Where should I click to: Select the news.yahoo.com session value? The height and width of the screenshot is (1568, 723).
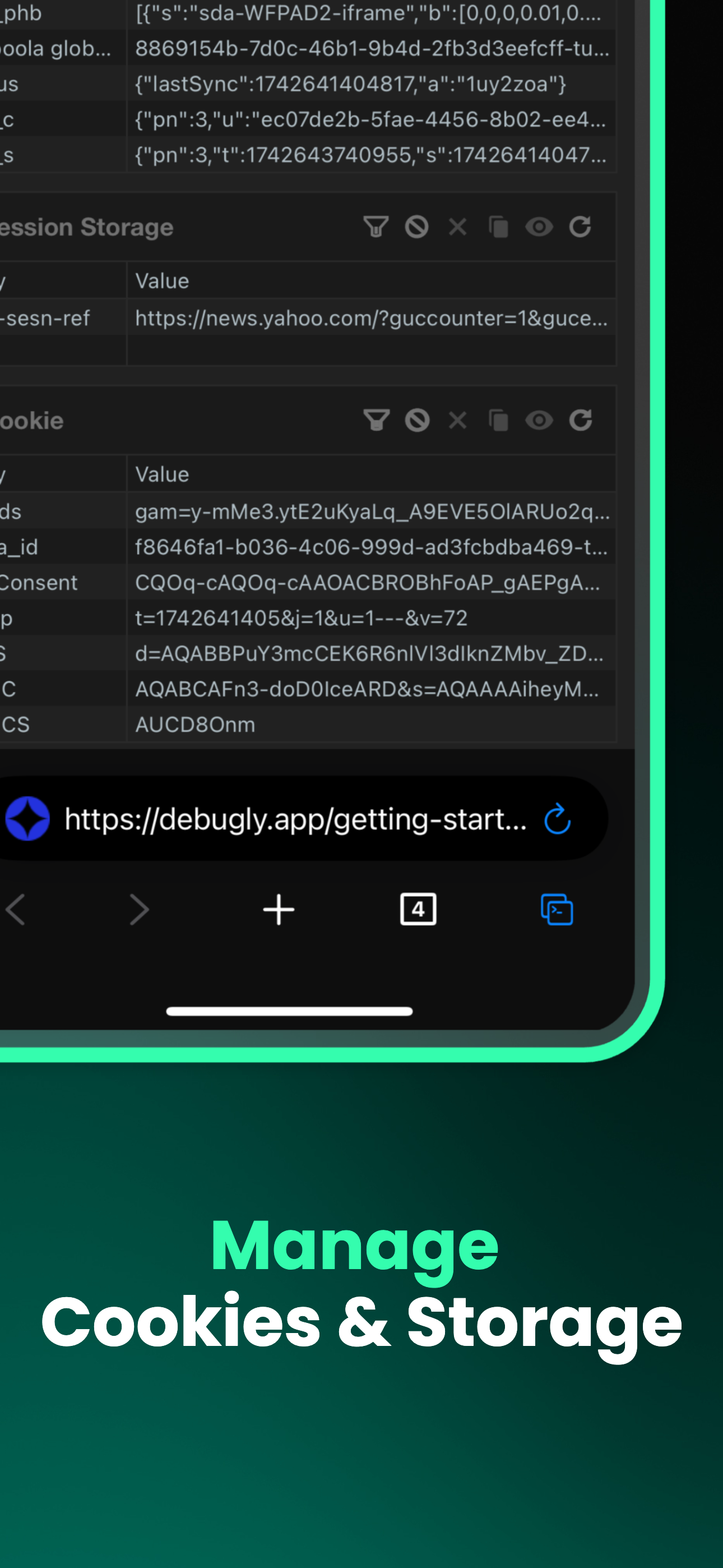371,318
